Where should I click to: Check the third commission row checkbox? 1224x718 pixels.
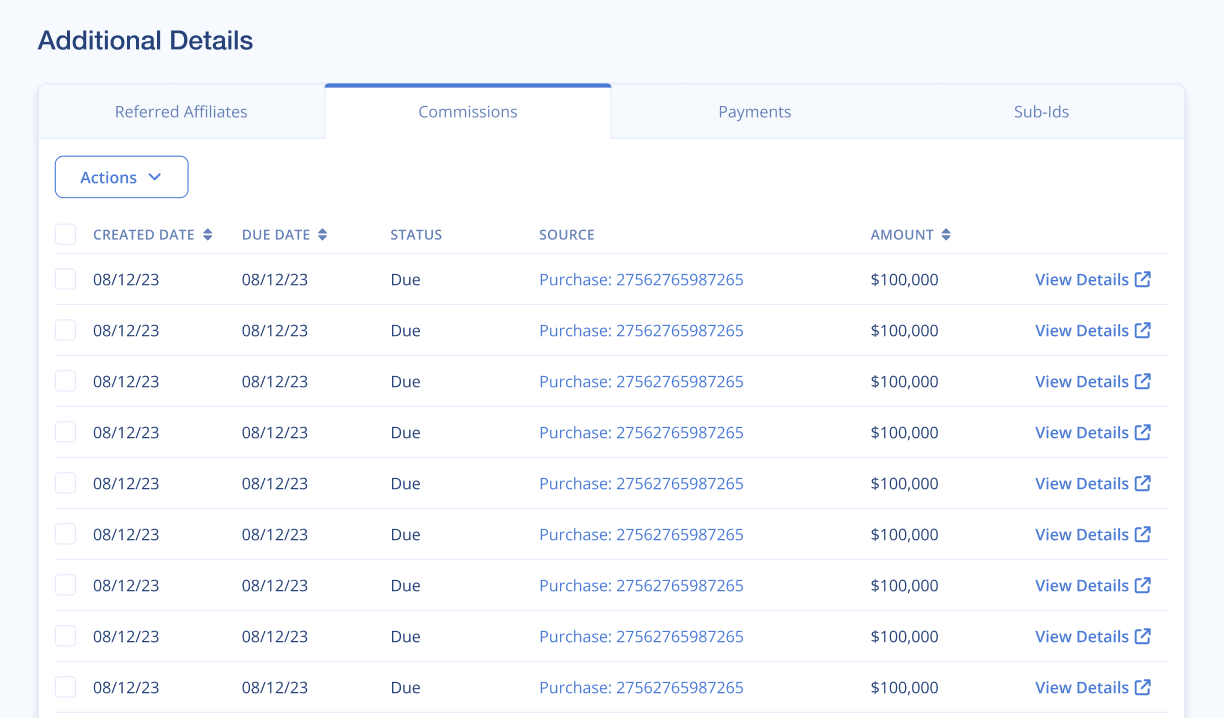coord(65,382)
